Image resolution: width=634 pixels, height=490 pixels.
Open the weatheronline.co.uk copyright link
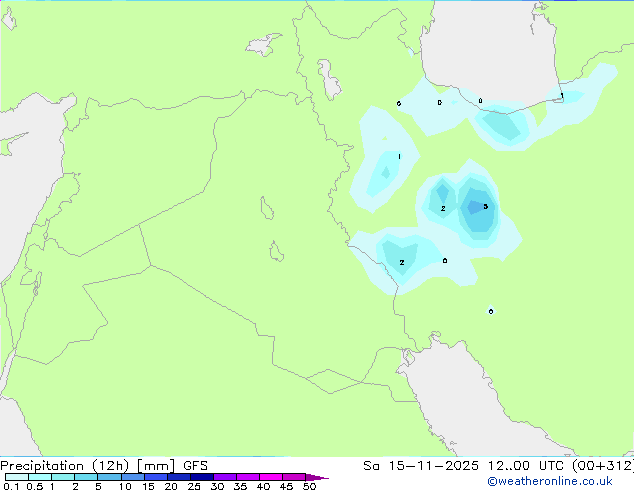pos(549,481)
